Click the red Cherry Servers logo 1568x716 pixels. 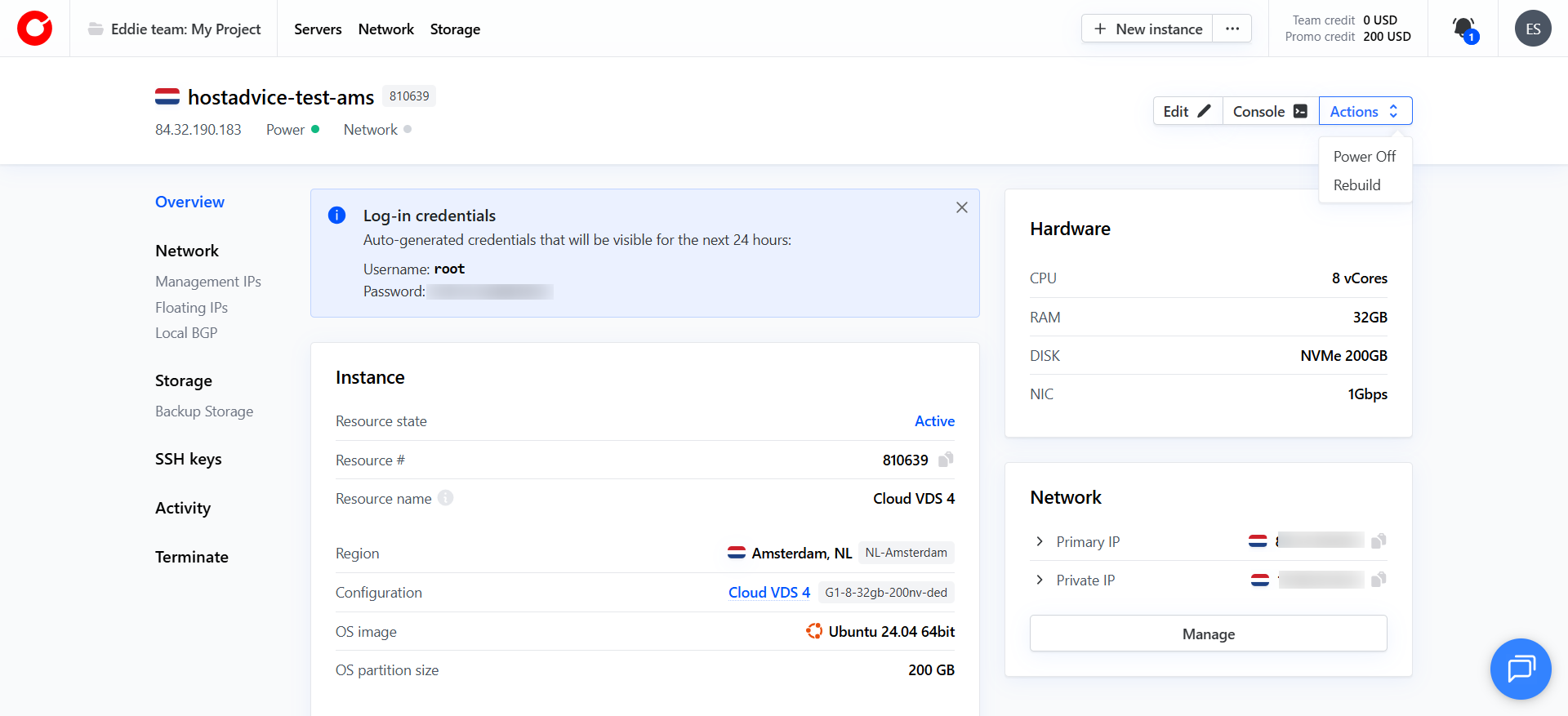click(x=34, y=29)
